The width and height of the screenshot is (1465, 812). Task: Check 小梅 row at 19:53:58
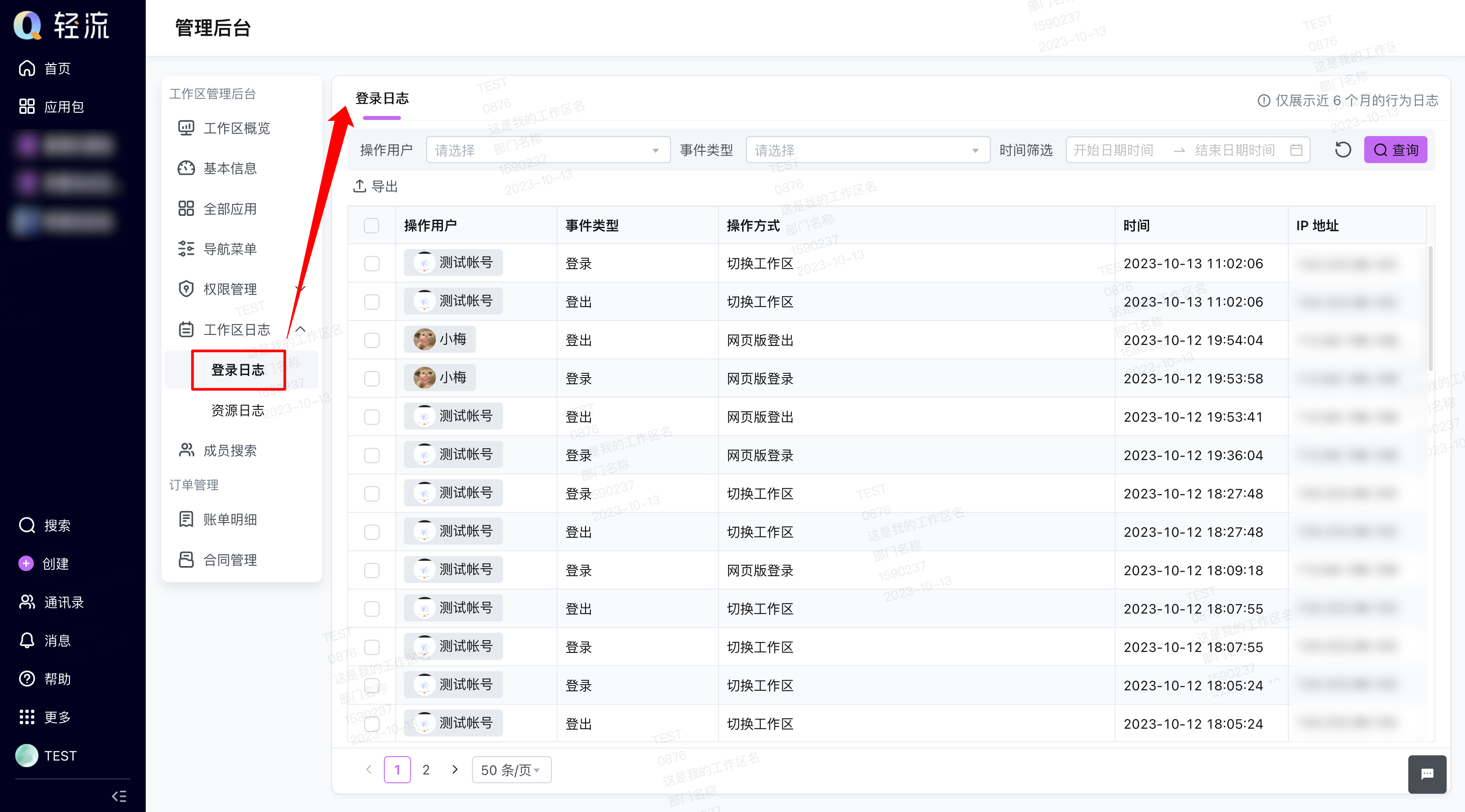371,378
